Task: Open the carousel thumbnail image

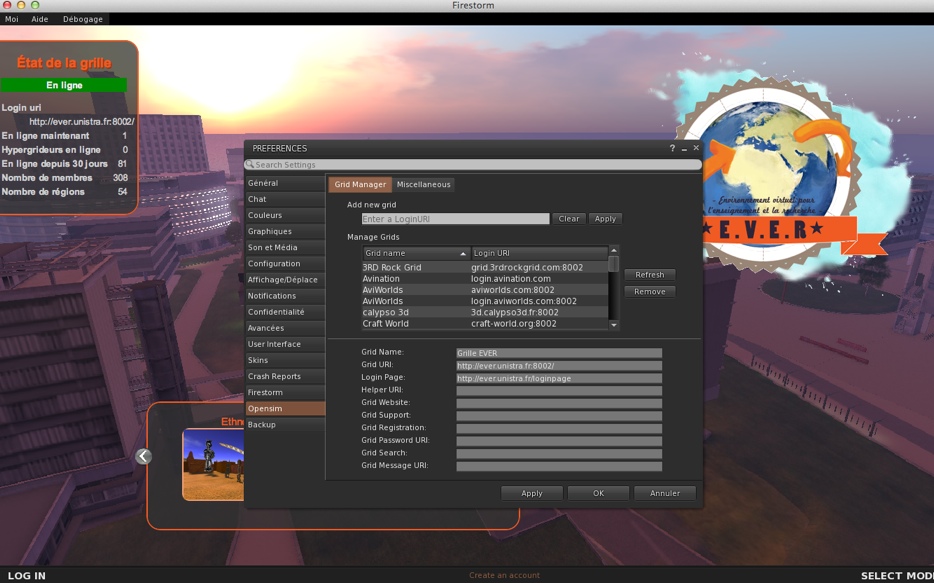Action: pos(213,464)
